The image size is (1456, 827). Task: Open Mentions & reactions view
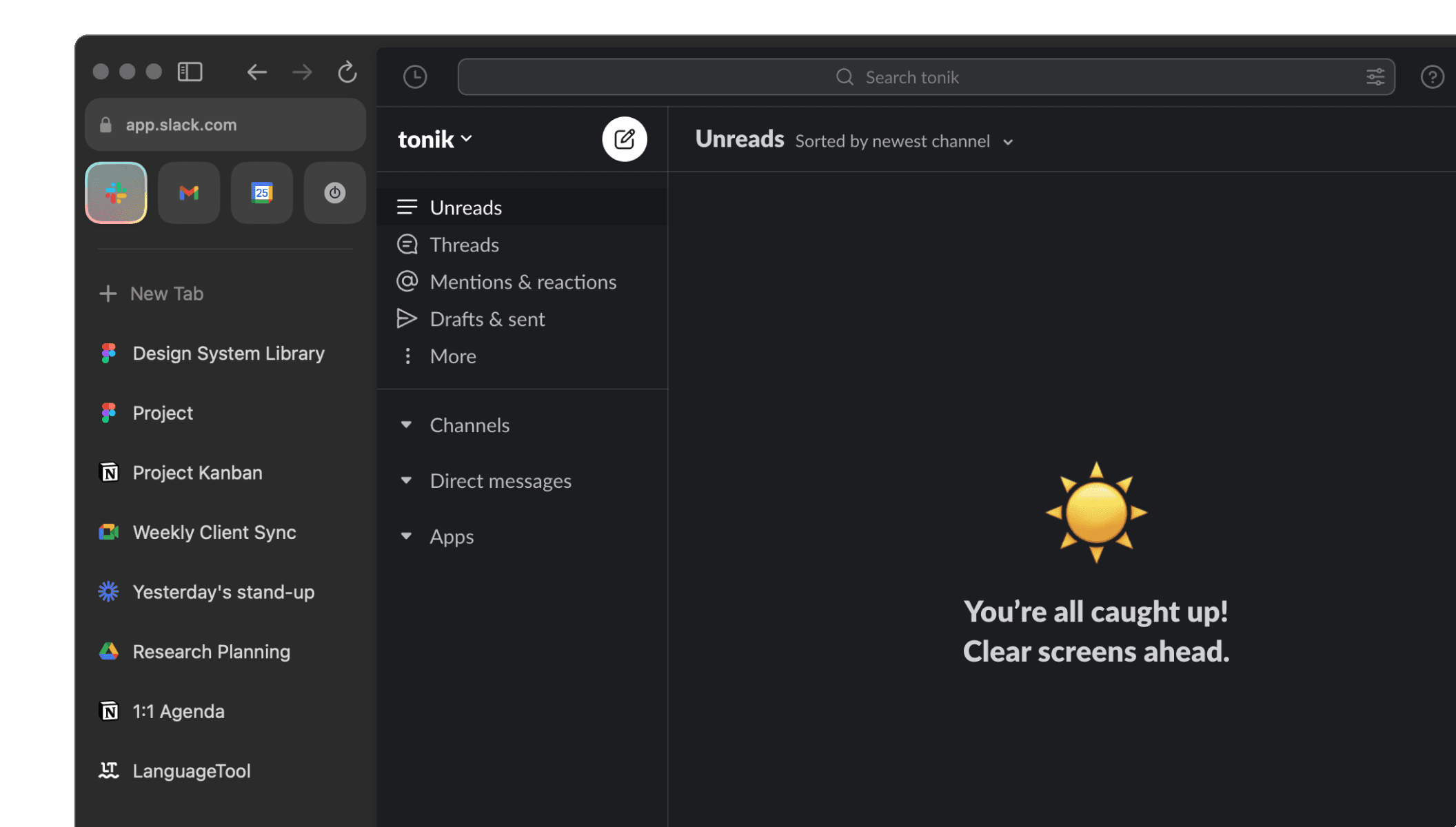[x=523, y=282]
